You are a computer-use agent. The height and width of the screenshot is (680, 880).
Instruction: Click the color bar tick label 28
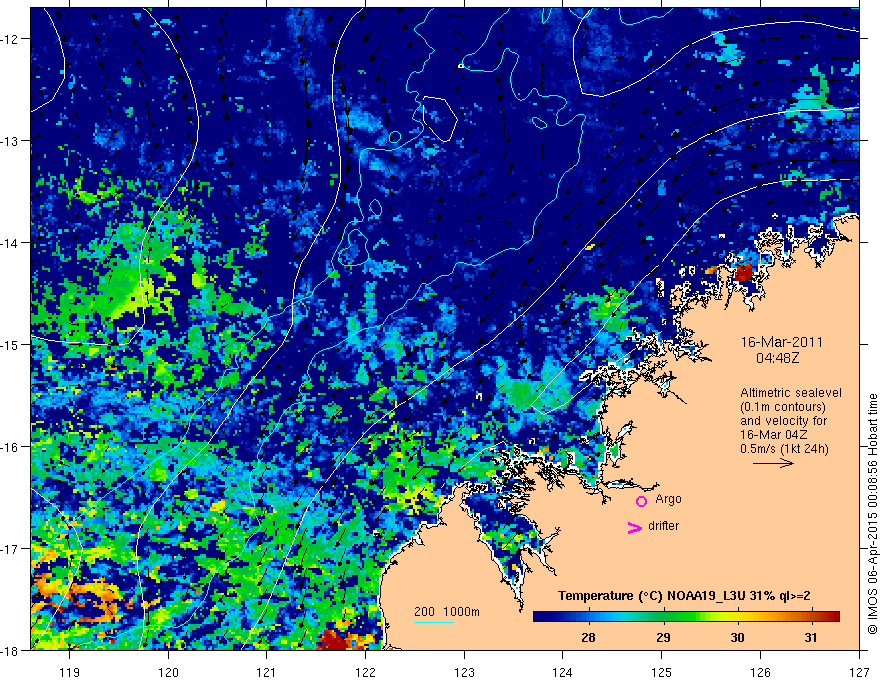(588, 637)
